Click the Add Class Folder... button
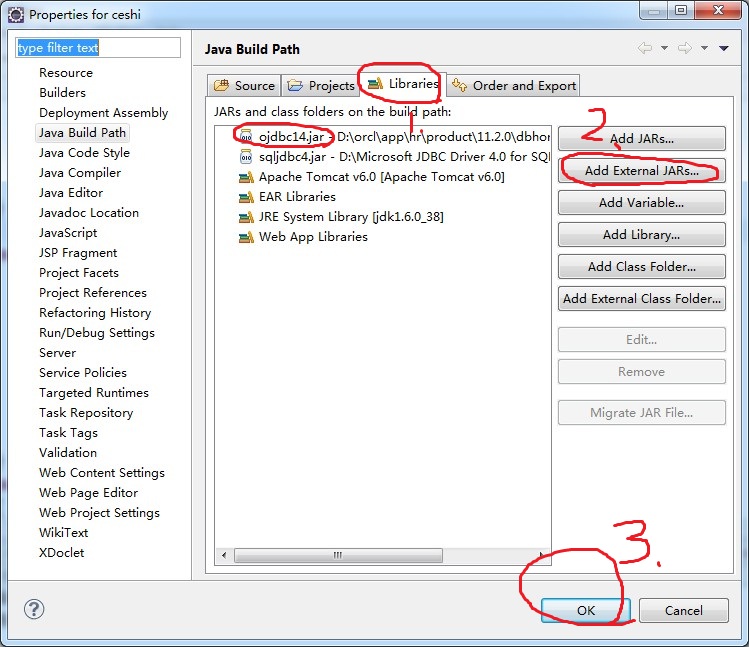This screenshot has width=749, height=647. pyautogui.click(x=642, y=267)
